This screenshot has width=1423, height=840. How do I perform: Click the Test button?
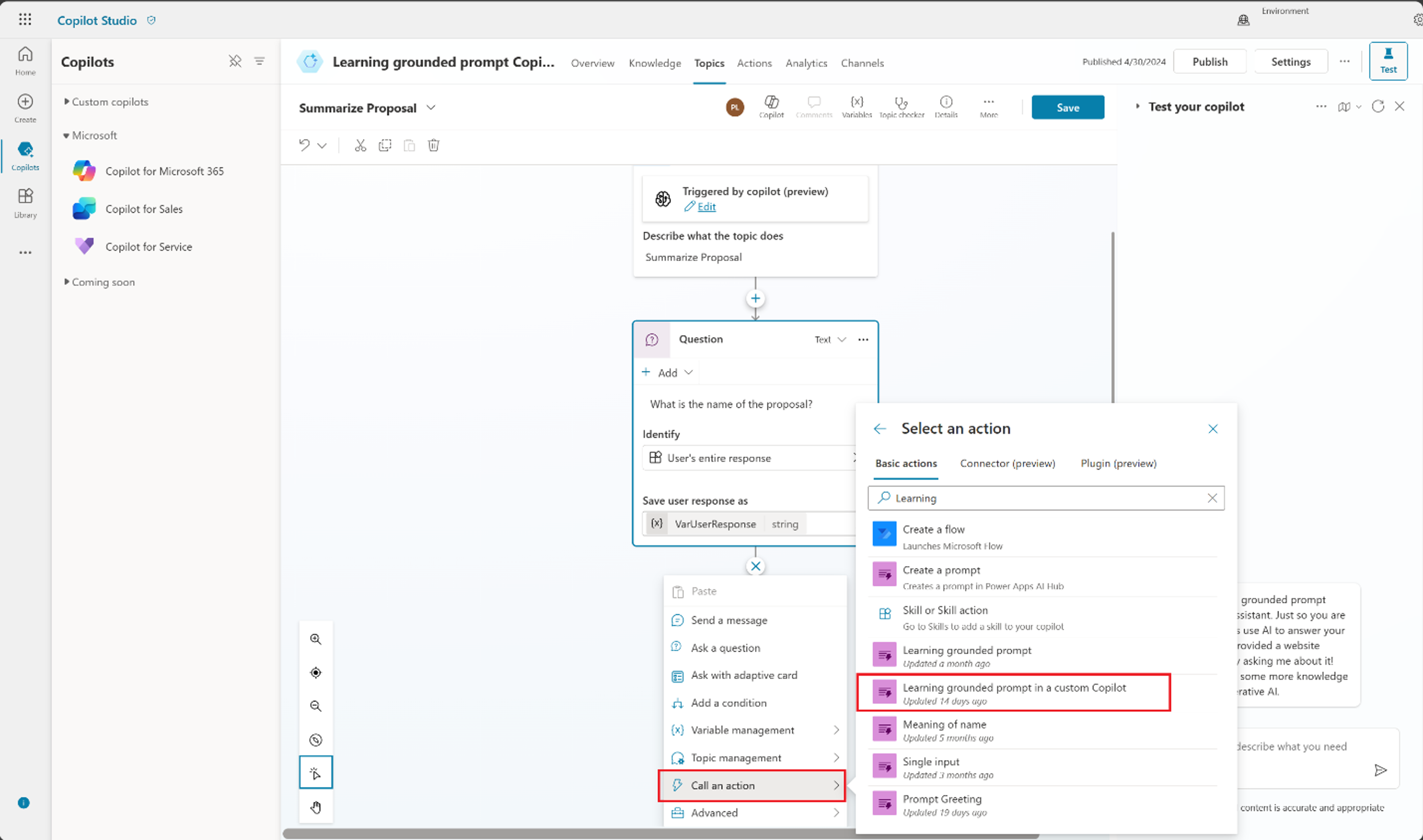1388,61
